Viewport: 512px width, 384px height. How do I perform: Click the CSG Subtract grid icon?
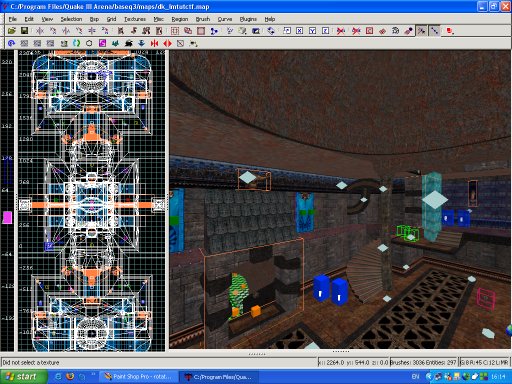tap(175, 31)
